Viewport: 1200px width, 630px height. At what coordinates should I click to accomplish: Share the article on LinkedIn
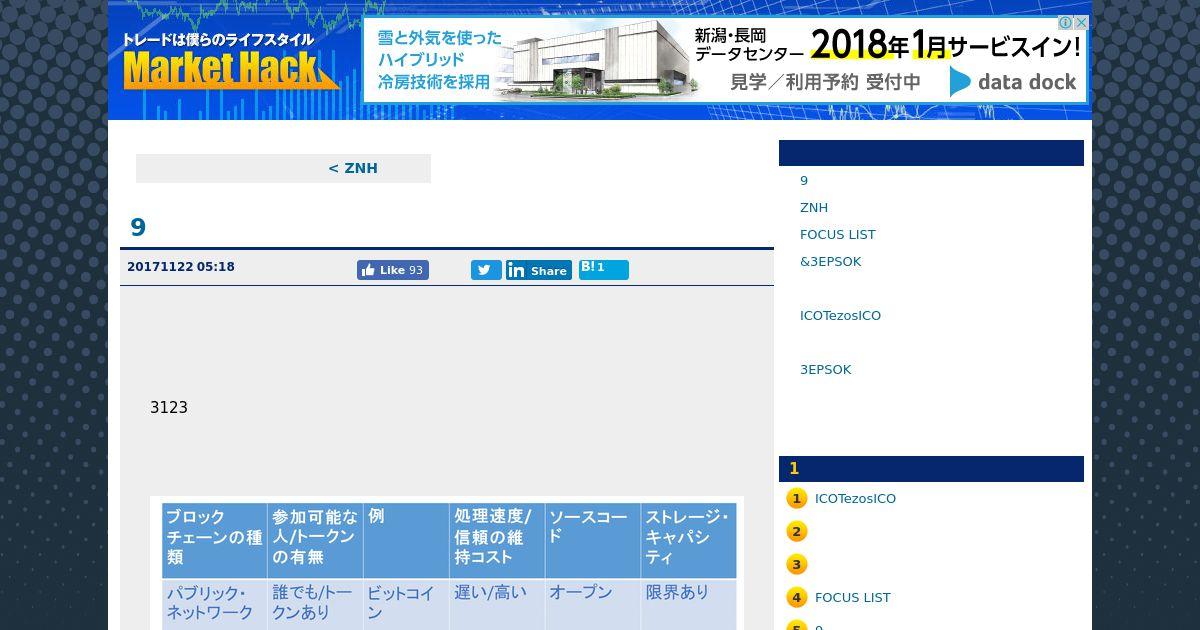pos(539,270)
